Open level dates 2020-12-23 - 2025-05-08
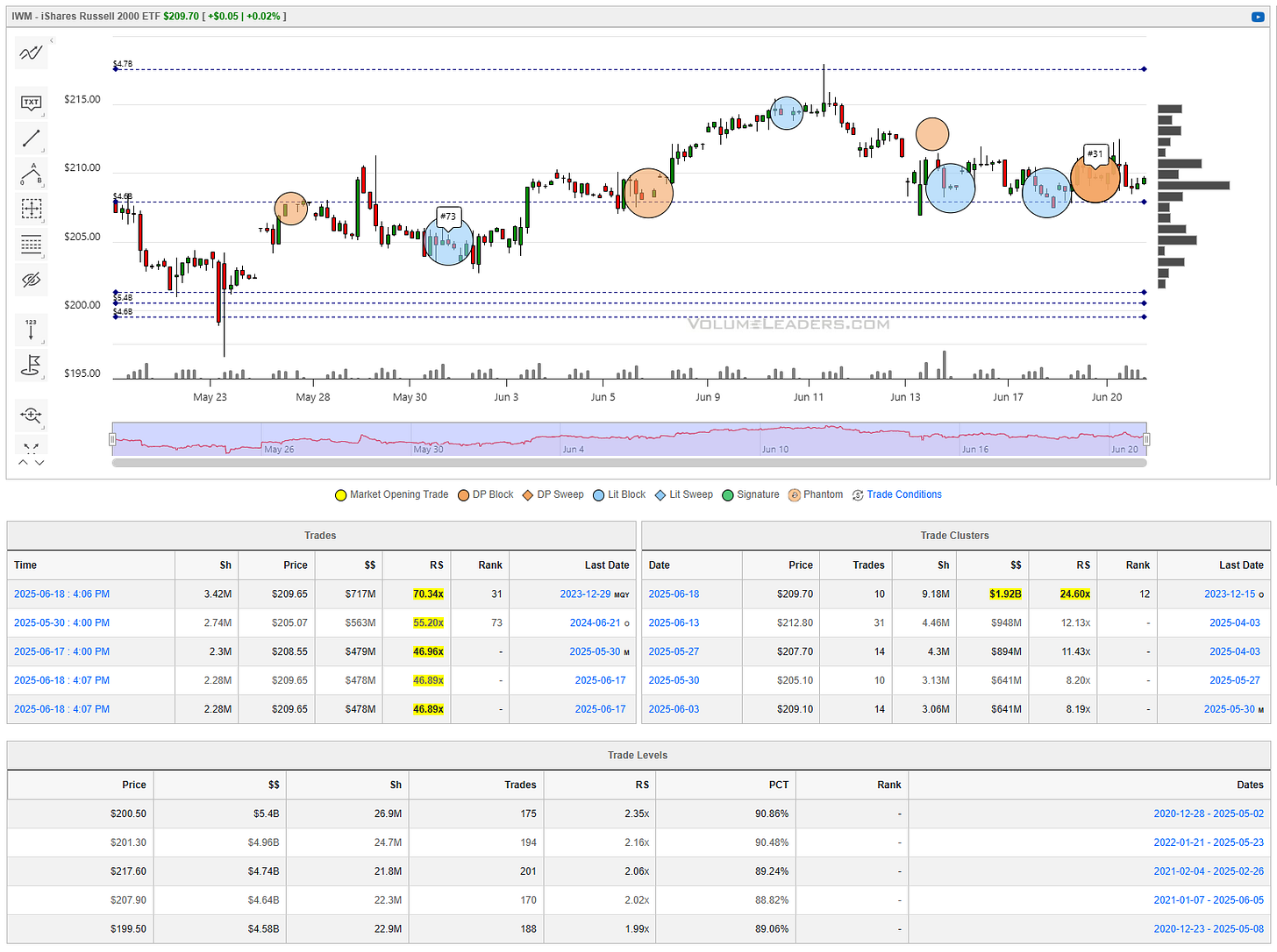 1209,929
